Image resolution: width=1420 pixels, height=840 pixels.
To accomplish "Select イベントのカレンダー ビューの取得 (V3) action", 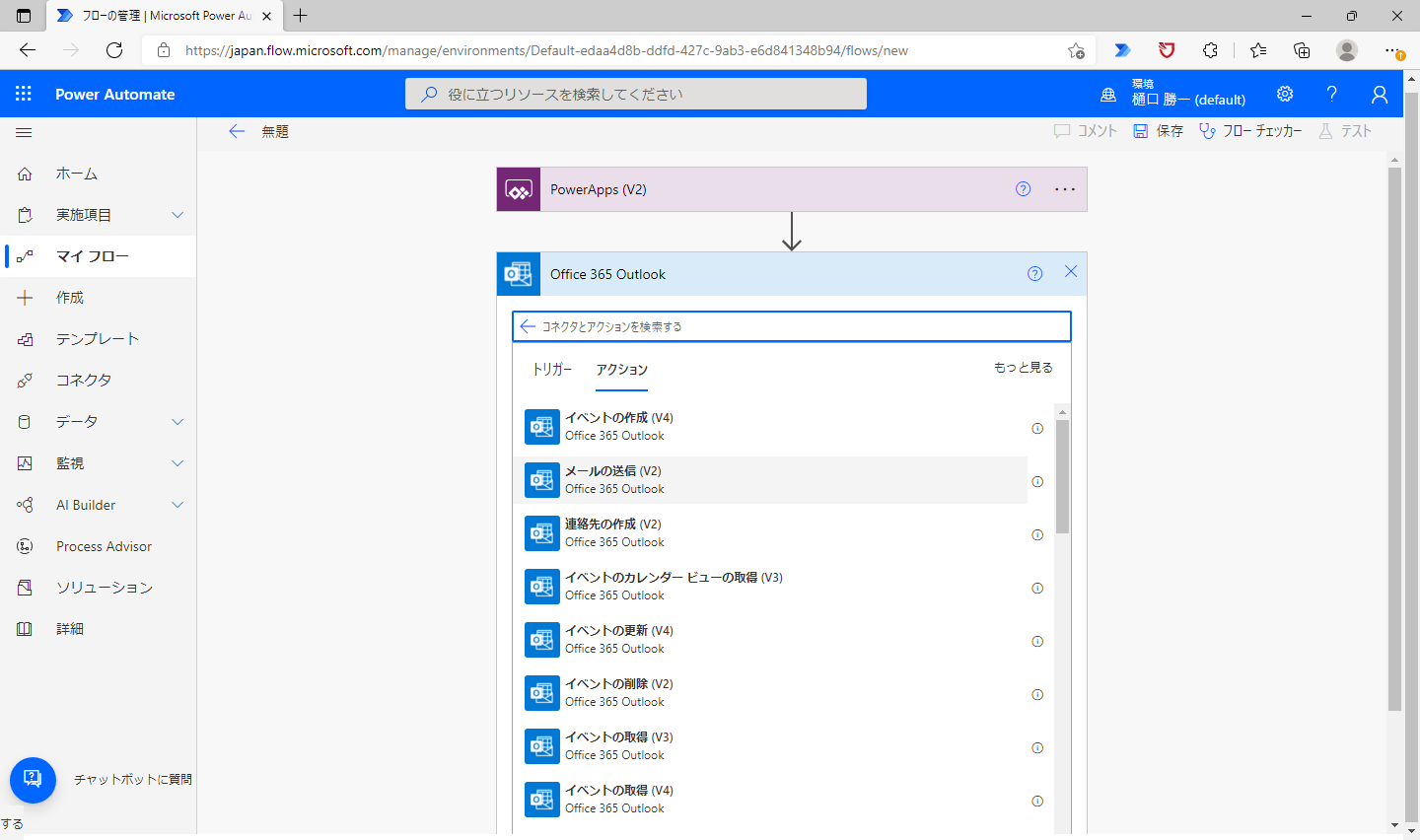I will click(x=770, y=587).
